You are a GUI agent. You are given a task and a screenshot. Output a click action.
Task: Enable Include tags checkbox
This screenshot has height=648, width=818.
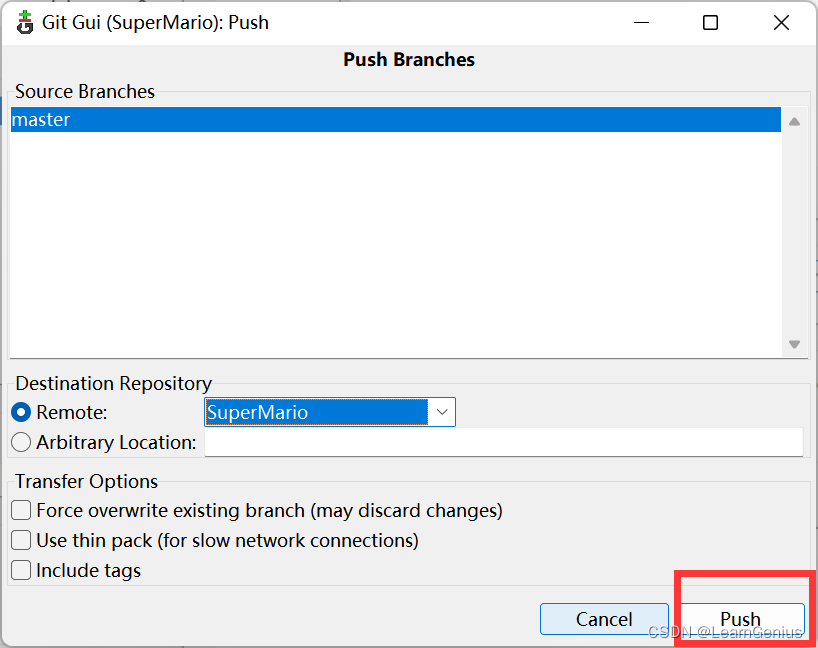[21, 570]
